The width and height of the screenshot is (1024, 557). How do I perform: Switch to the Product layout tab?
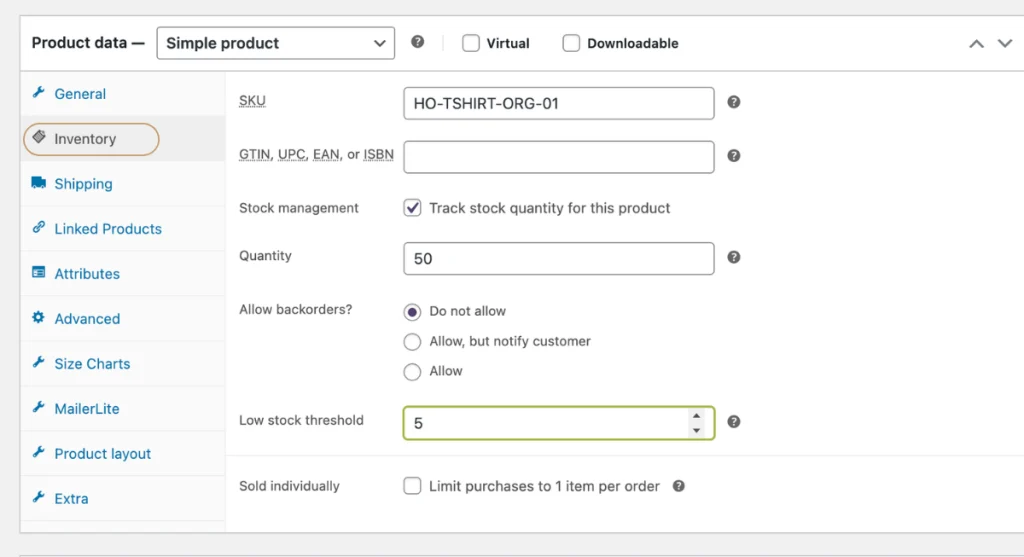[x=123, y=454]
